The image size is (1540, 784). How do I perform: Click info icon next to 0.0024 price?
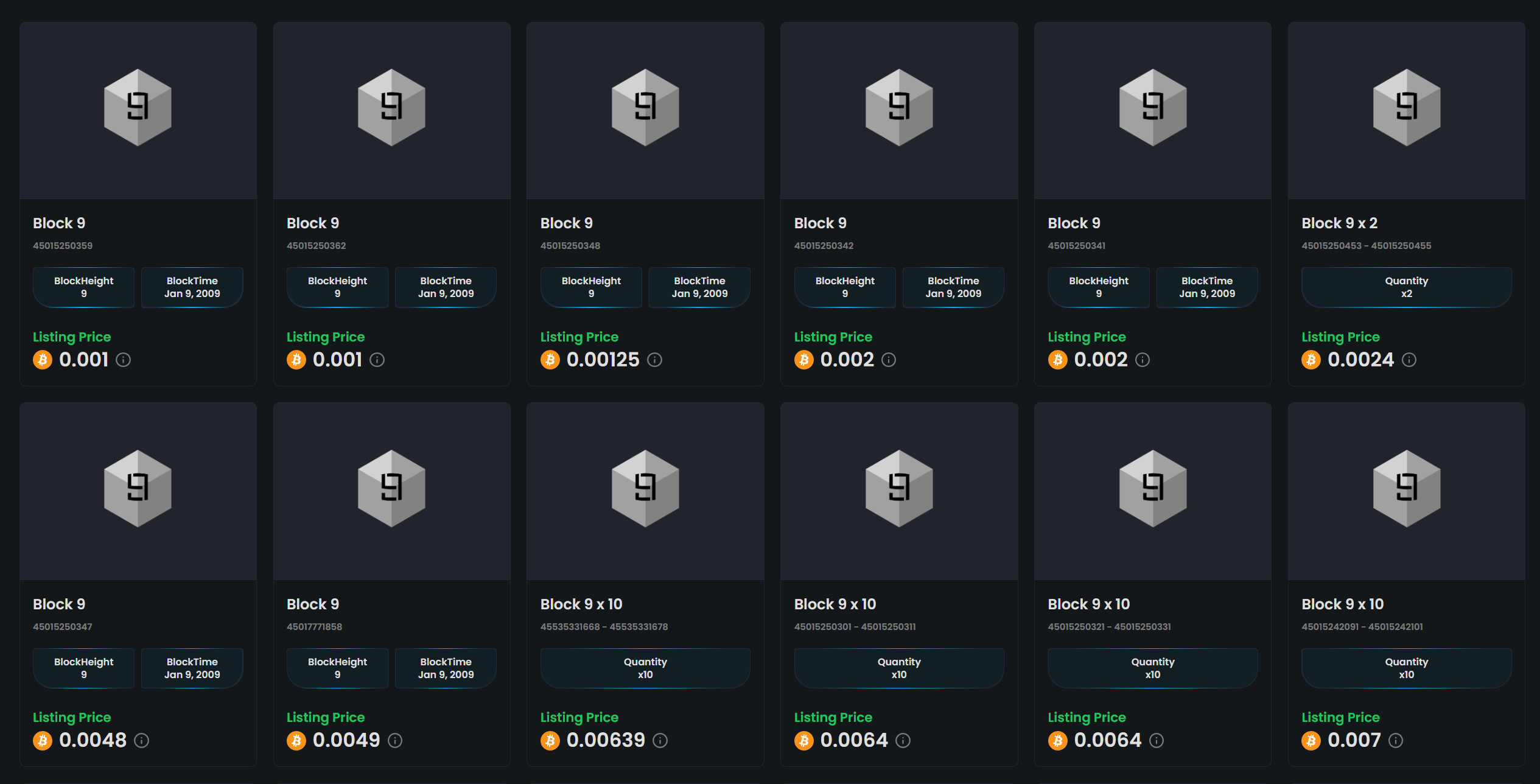point(1409,360)
